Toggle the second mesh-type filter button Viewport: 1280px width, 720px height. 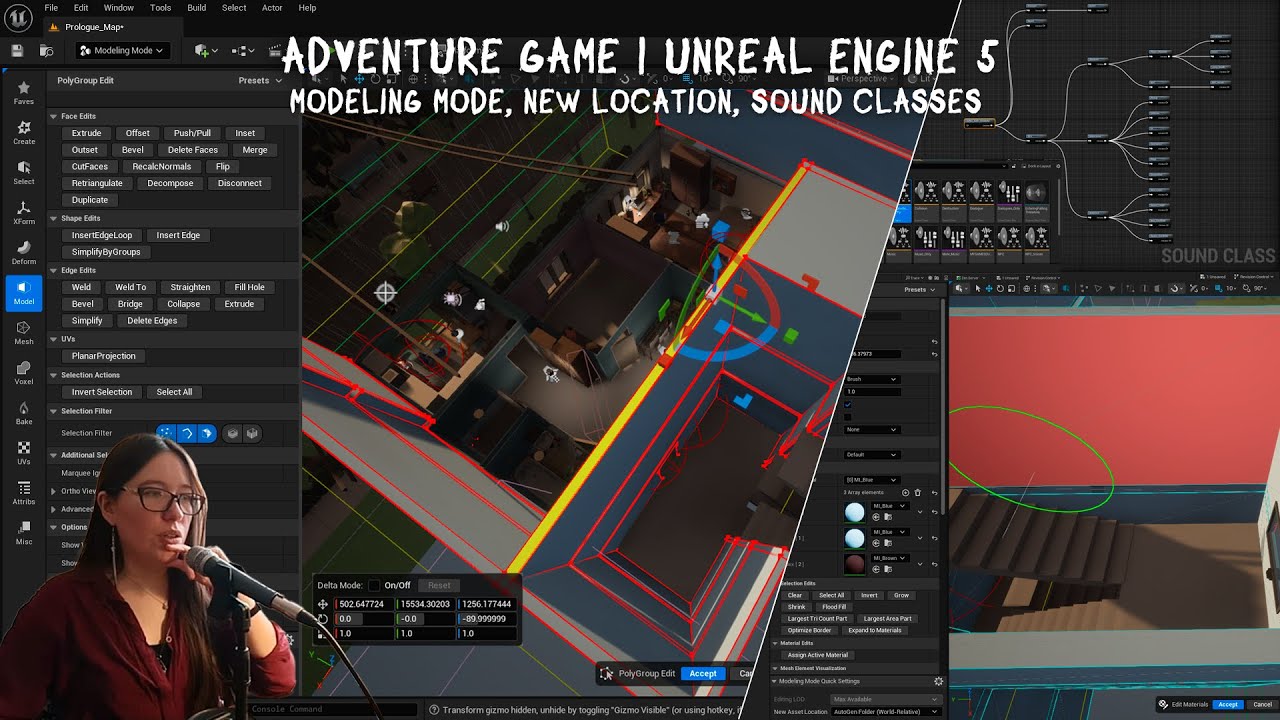click(252, 433)
